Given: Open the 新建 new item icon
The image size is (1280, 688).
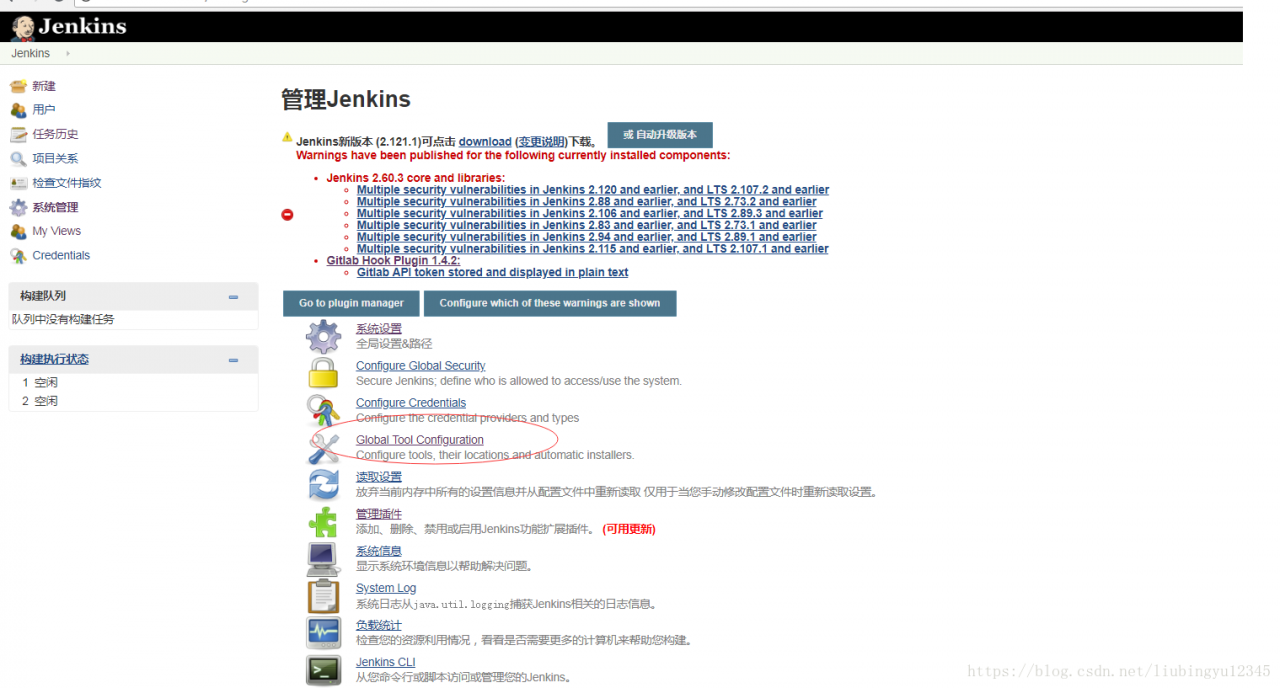Looking at the screenshot, I should pyautogui.click(x=18, y=86).
